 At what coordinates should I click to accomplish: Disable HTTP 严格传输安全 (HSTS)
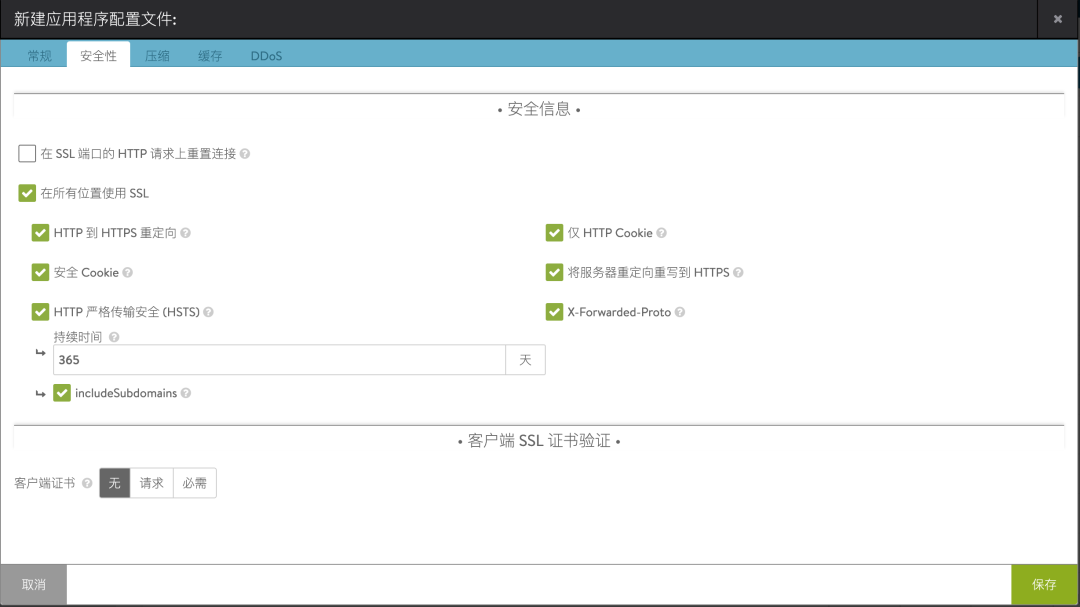40,312
